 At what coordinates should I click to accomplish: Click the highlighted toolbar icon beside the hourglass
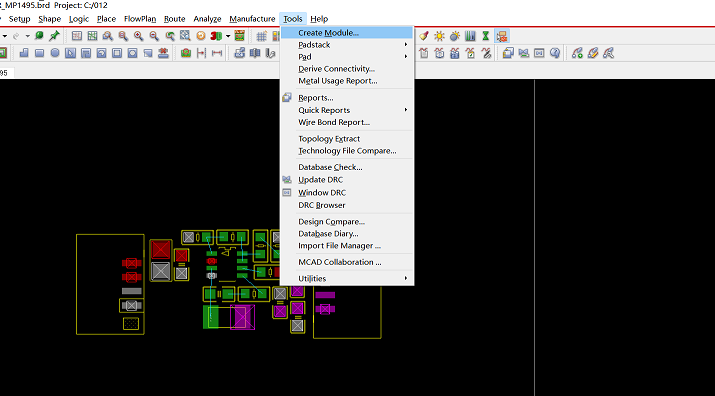click(x=502, y=36)
